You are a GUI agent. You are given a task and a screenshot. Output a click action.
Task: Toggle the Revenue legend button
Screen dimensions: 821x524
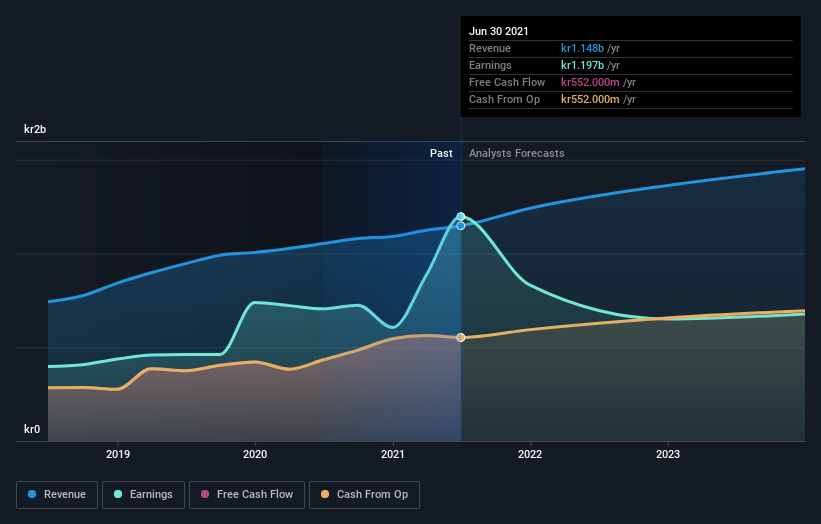57,495
